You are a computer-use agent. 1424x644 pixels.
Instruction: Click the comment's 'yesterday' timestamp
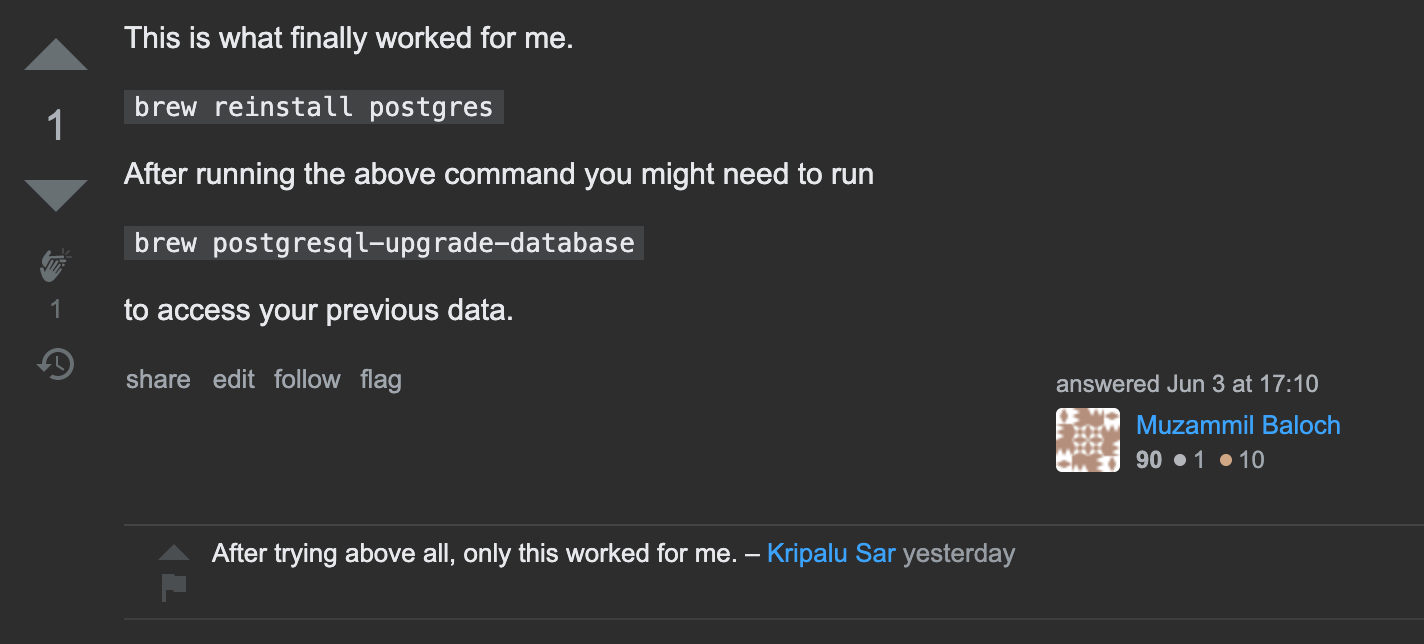(959, 553)
